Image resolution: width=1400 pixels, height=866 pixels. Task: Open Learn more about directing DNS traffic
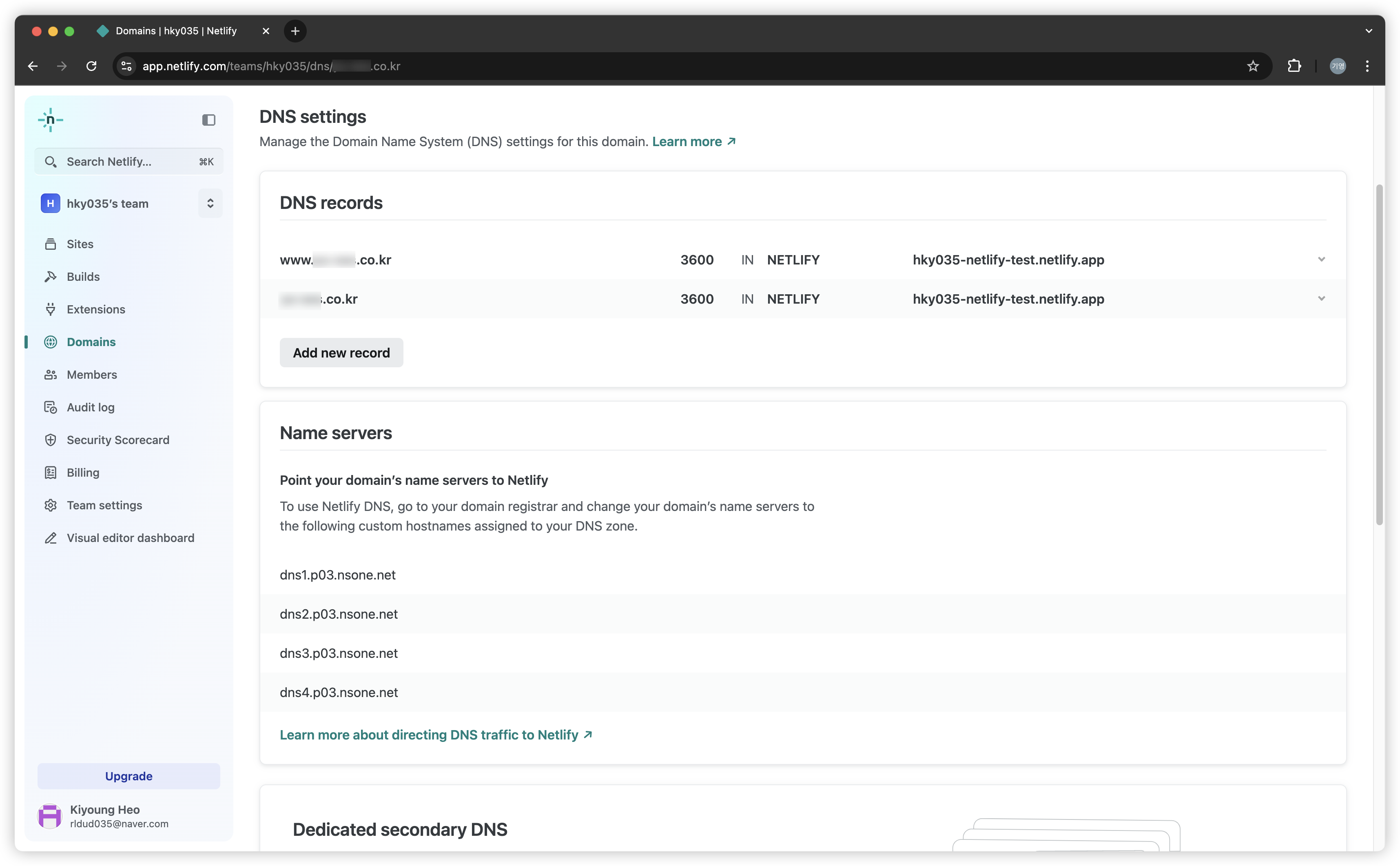436,735
